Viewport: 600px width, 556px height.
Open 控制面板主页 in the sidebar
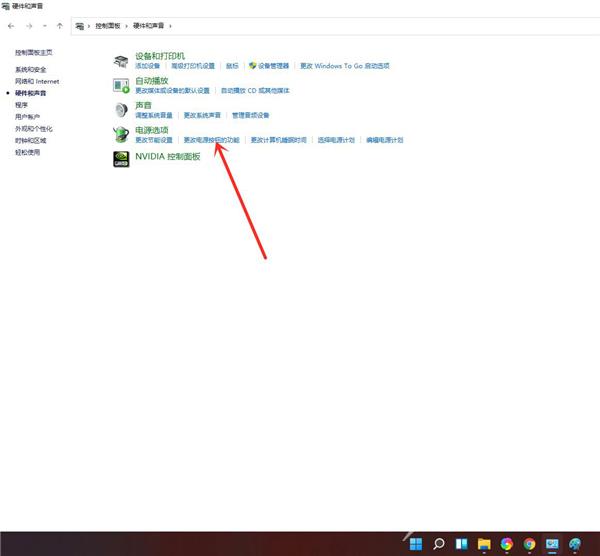pos(34,52)
